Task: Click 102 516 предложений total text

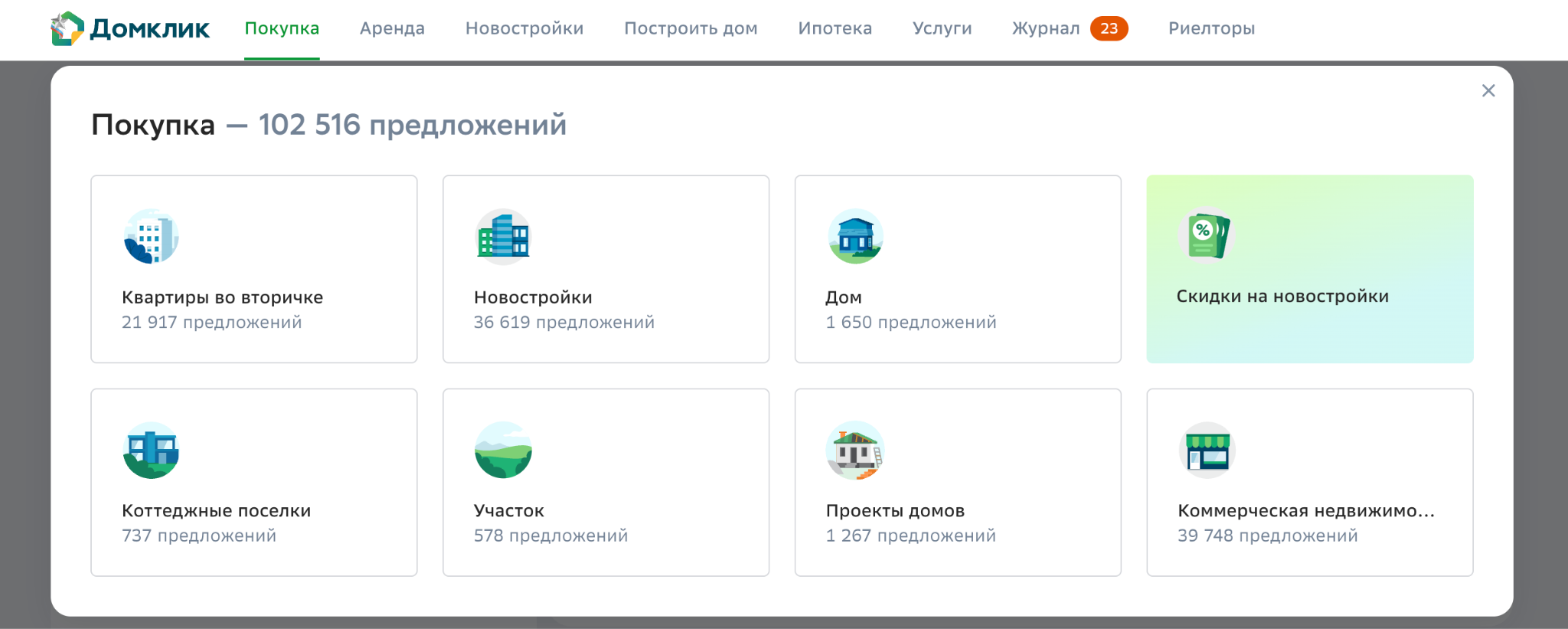Action: tap(412, 125)
